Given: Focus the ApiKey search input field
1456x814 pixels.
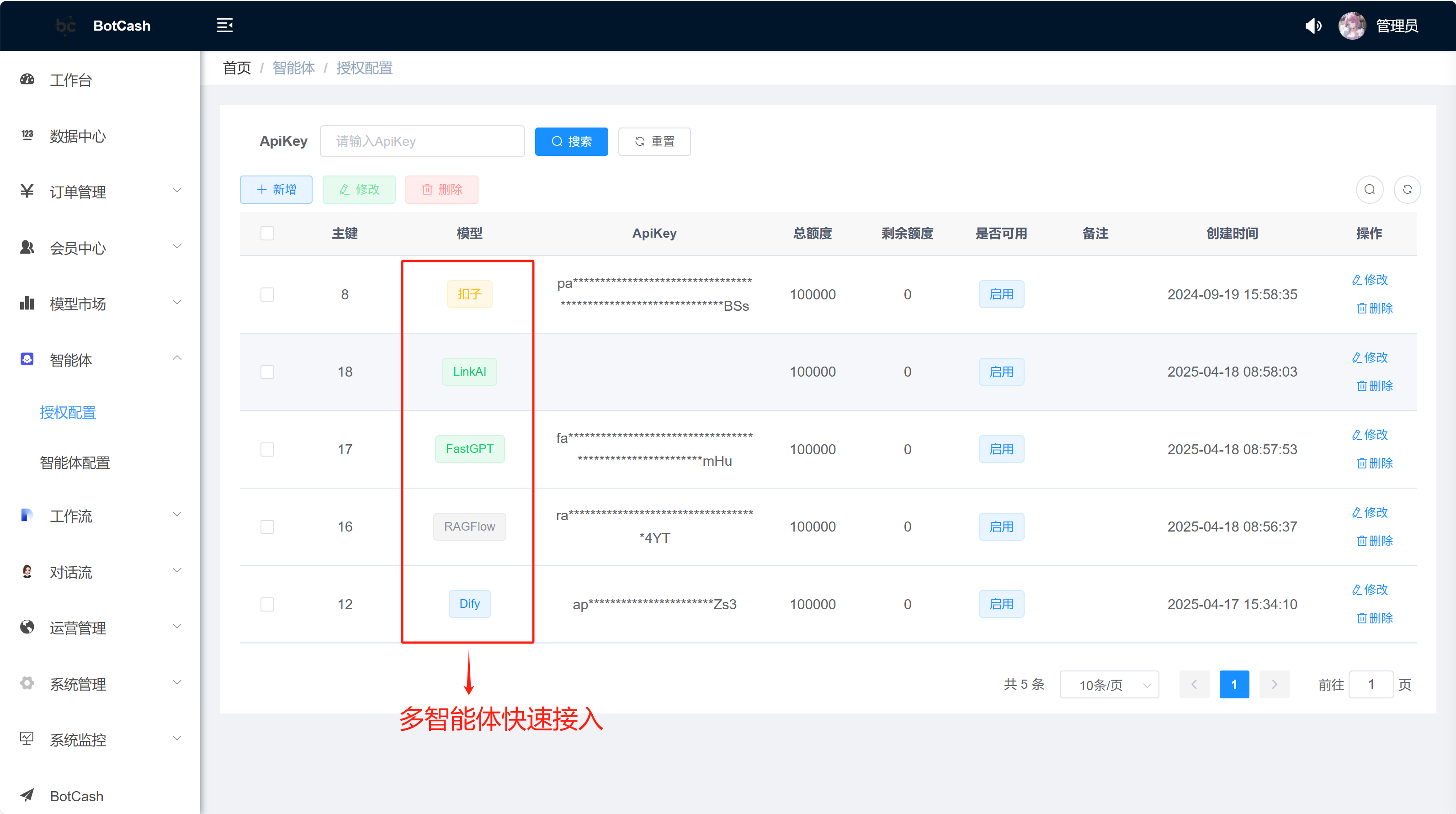Looking at the screenshot, I should [x=422, y=141].
